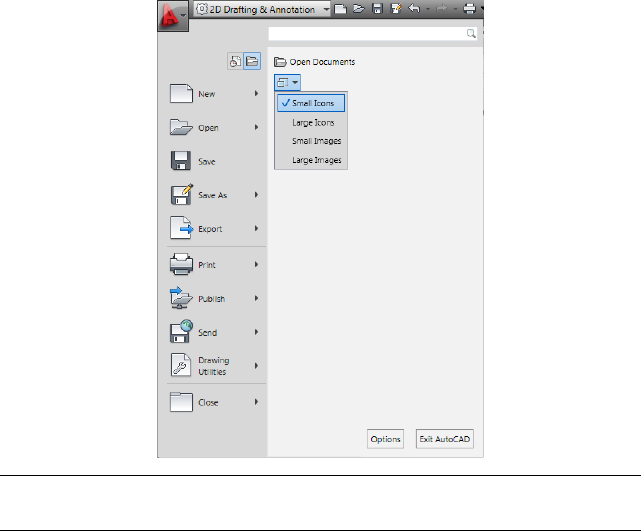
Task: Expand the Open submenu arrow
Action: click(x=256, y=127)
